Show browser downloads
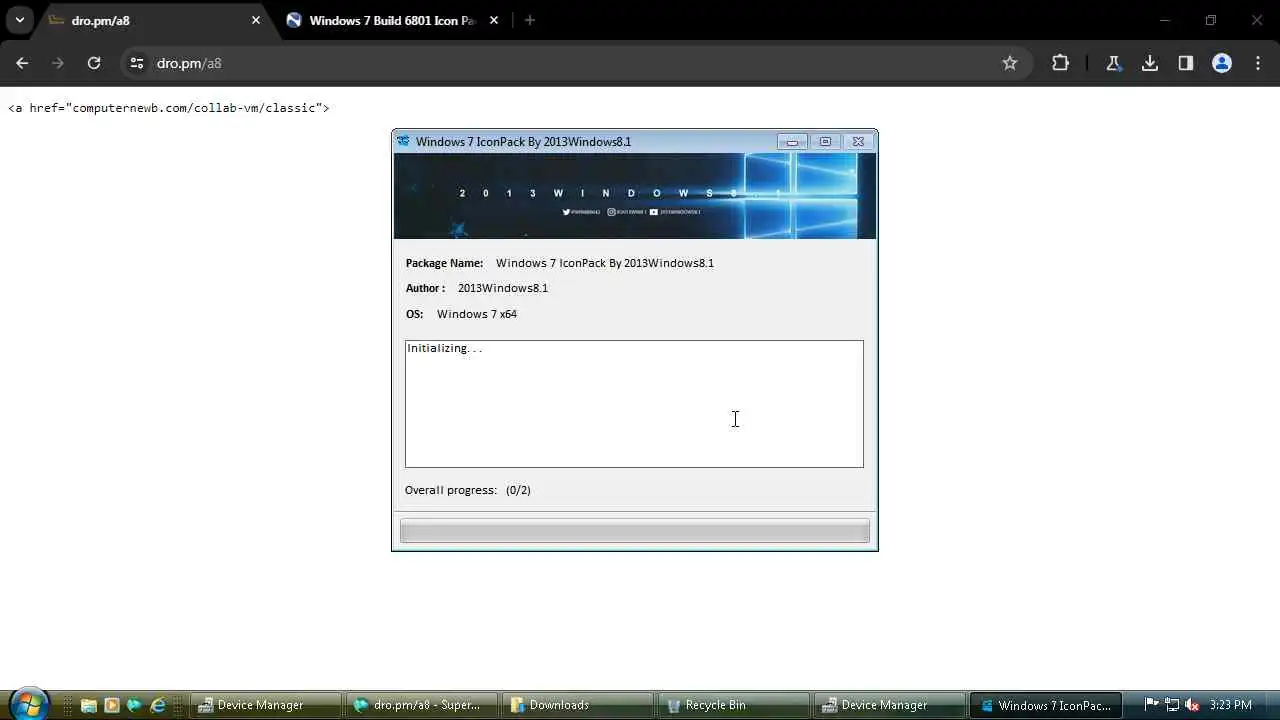 pos(1150,63)
